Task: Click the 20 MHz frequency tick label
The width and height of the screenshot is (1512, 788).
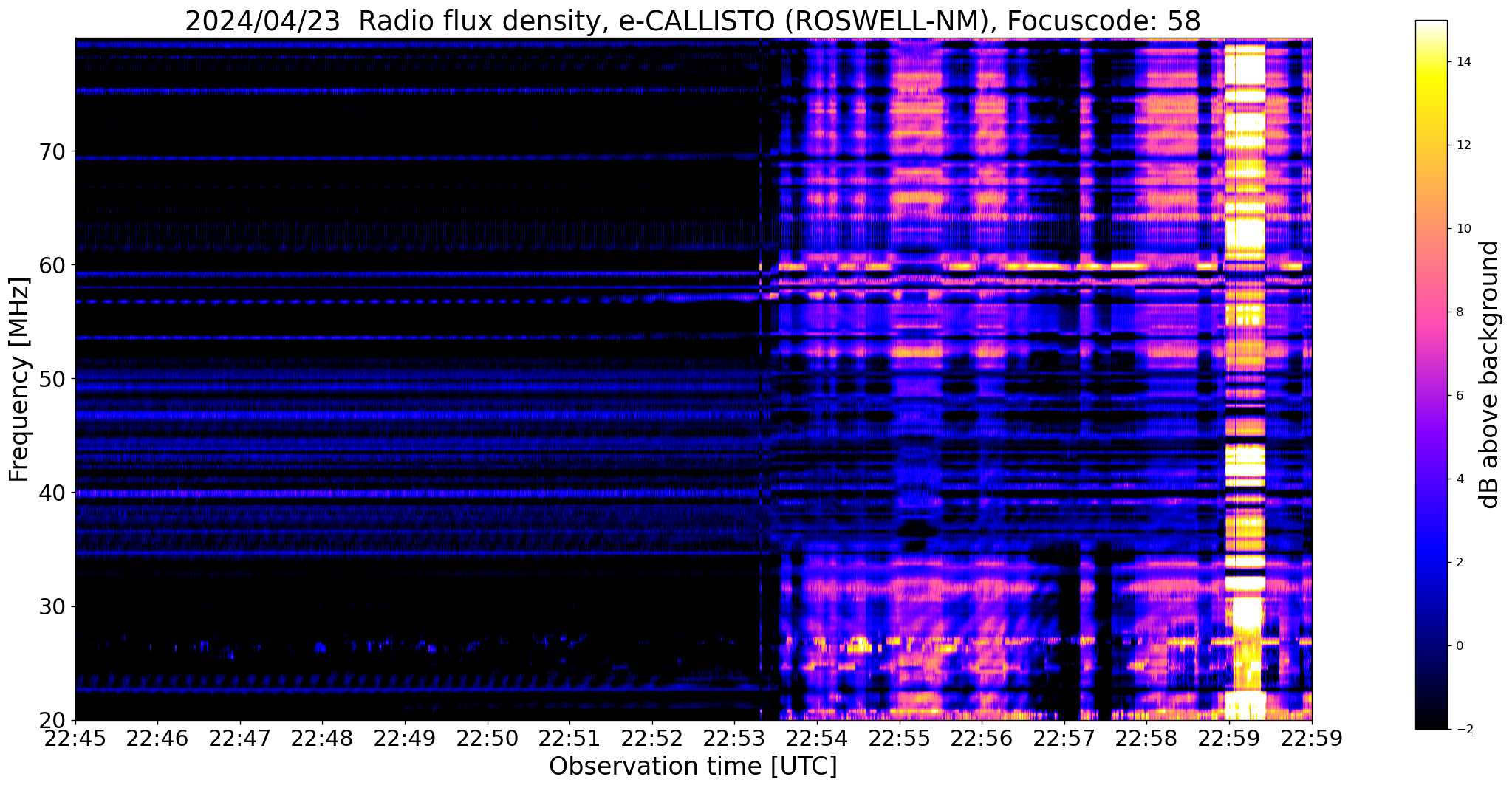Action: (x=52, y=720)
